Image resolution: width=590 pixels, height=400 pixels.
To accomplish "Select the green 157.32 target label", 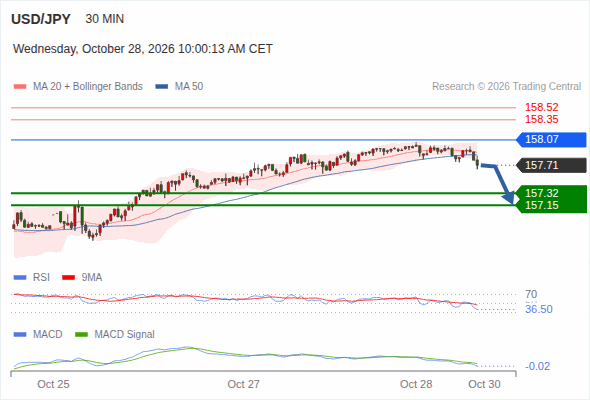I will pos(542,193).
